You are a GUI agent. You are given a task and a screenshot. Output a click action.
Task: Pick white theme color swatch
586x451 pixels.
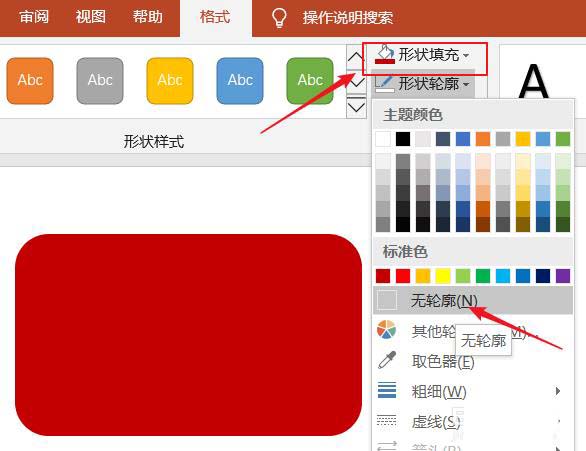pyautogui.click(x=383, y=139)
